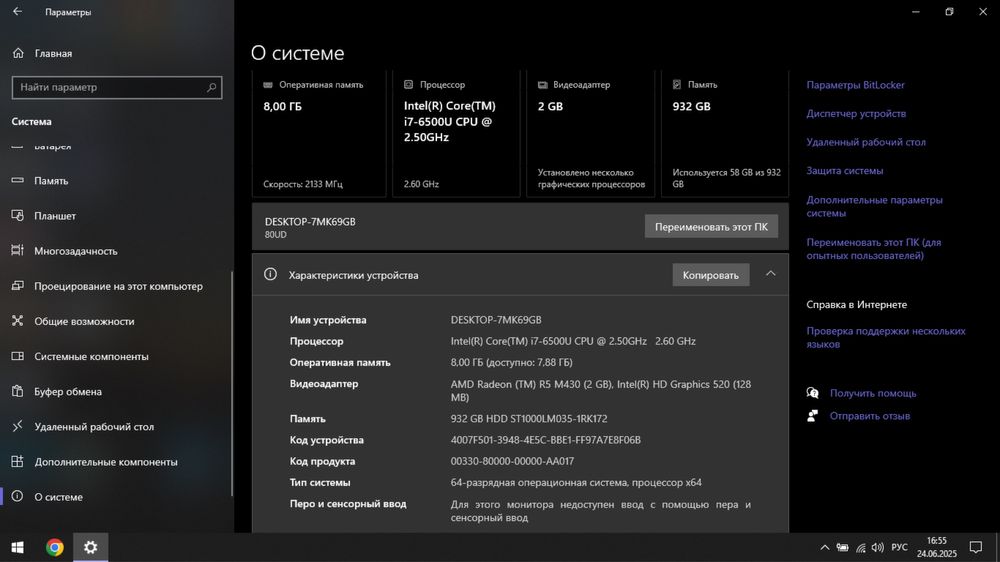Click the Найти параметр search field
The width and height of the screenshot is (1000, 562).
(117, 87)
